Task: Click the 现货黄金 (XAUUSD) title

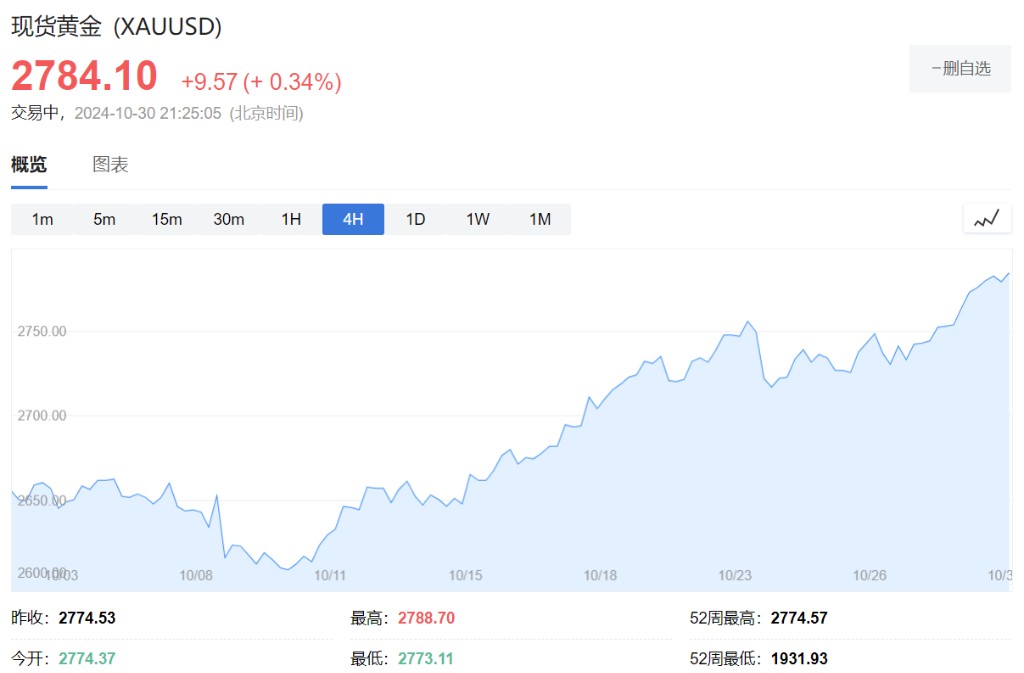Action: [x=116, y=27]
